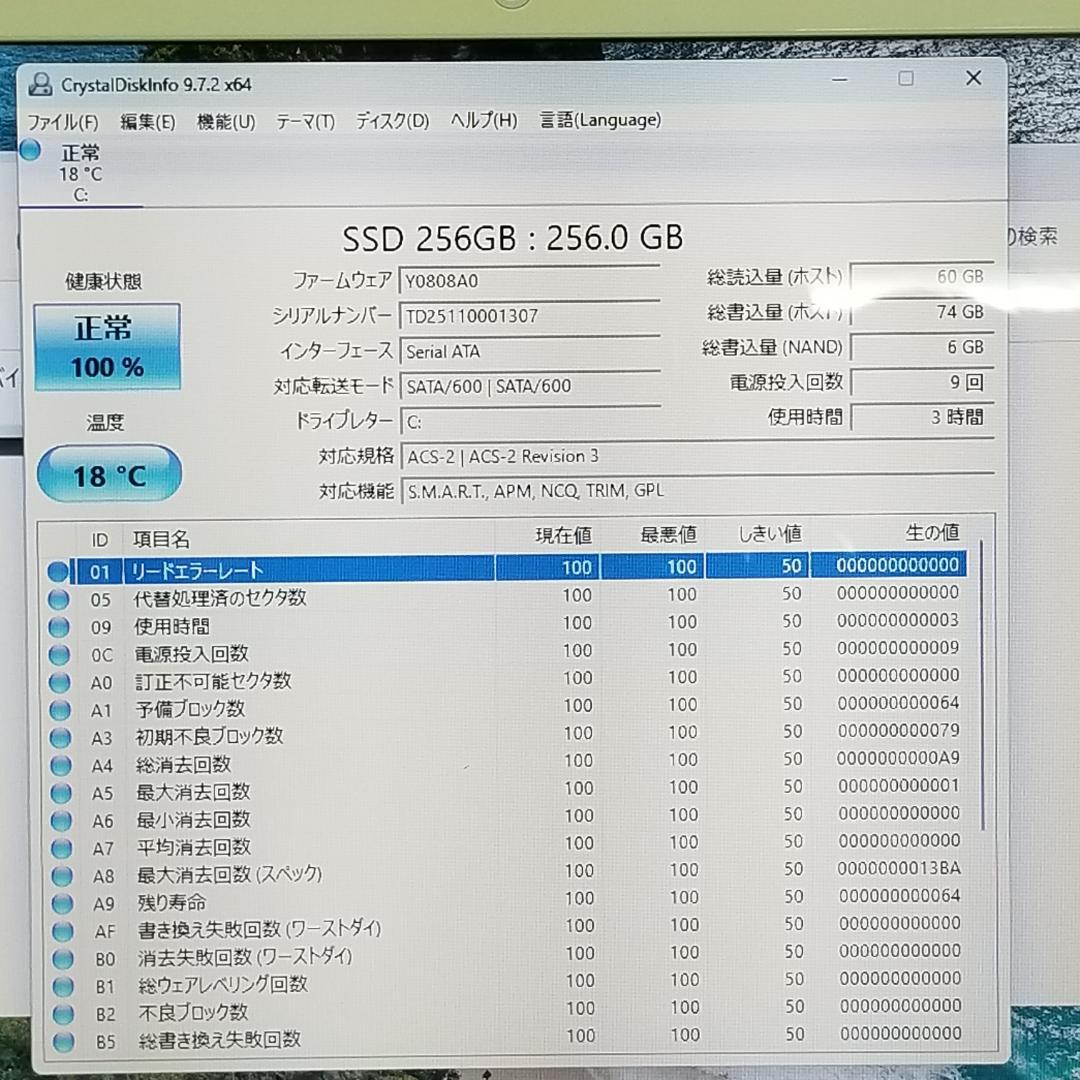
Task: Click the 正常 100% health status button
Action: (x=107, y=346)
